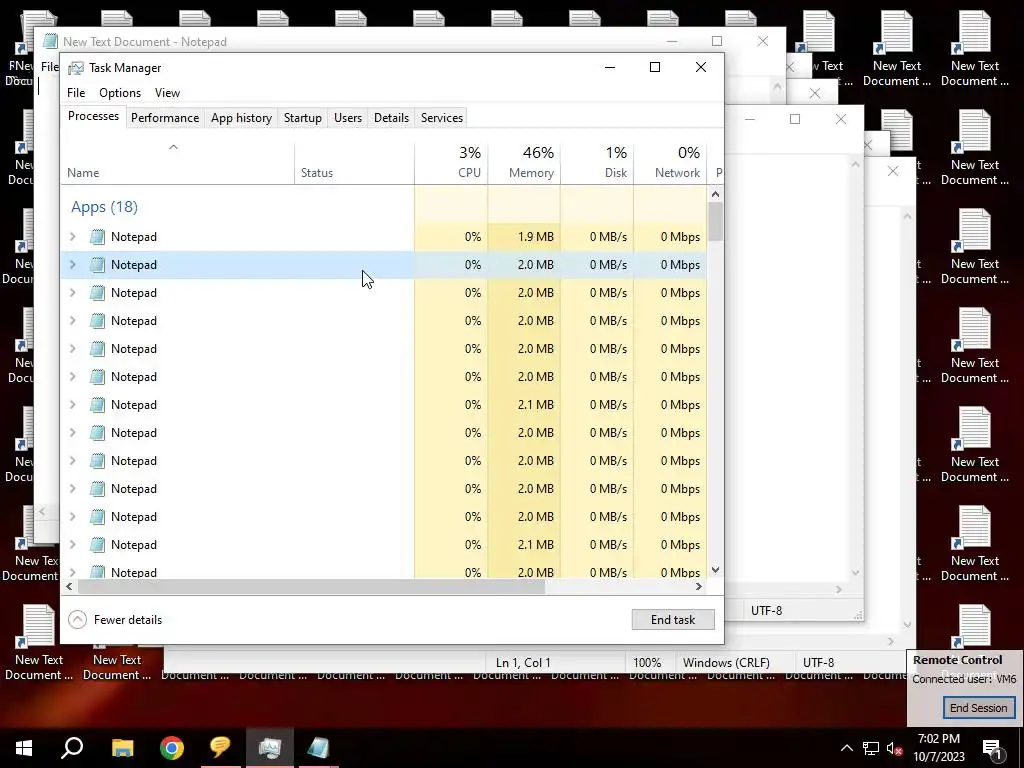Select the Task Manager taskbar button
The image size is (1024, 768).
[270, 748]
